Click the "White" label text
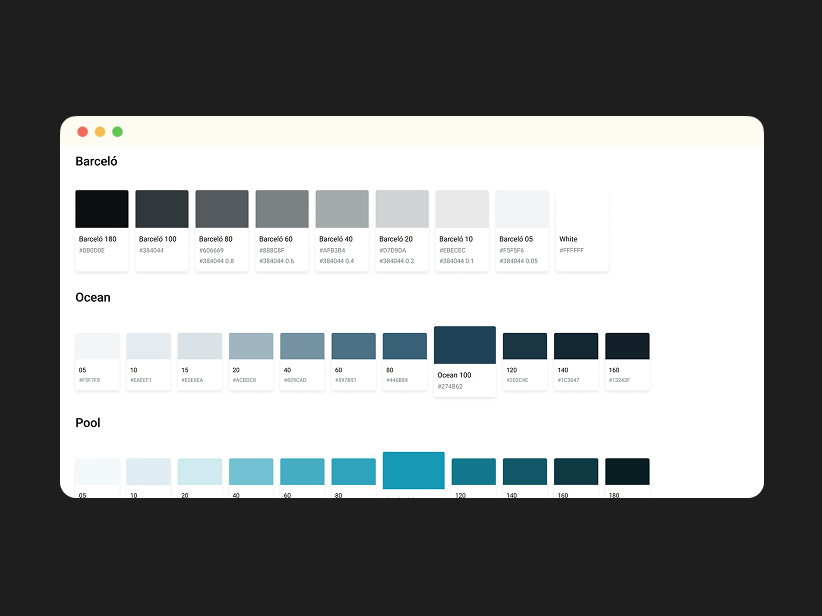Screen dimensions: 822x616 [x=568, y=239]
